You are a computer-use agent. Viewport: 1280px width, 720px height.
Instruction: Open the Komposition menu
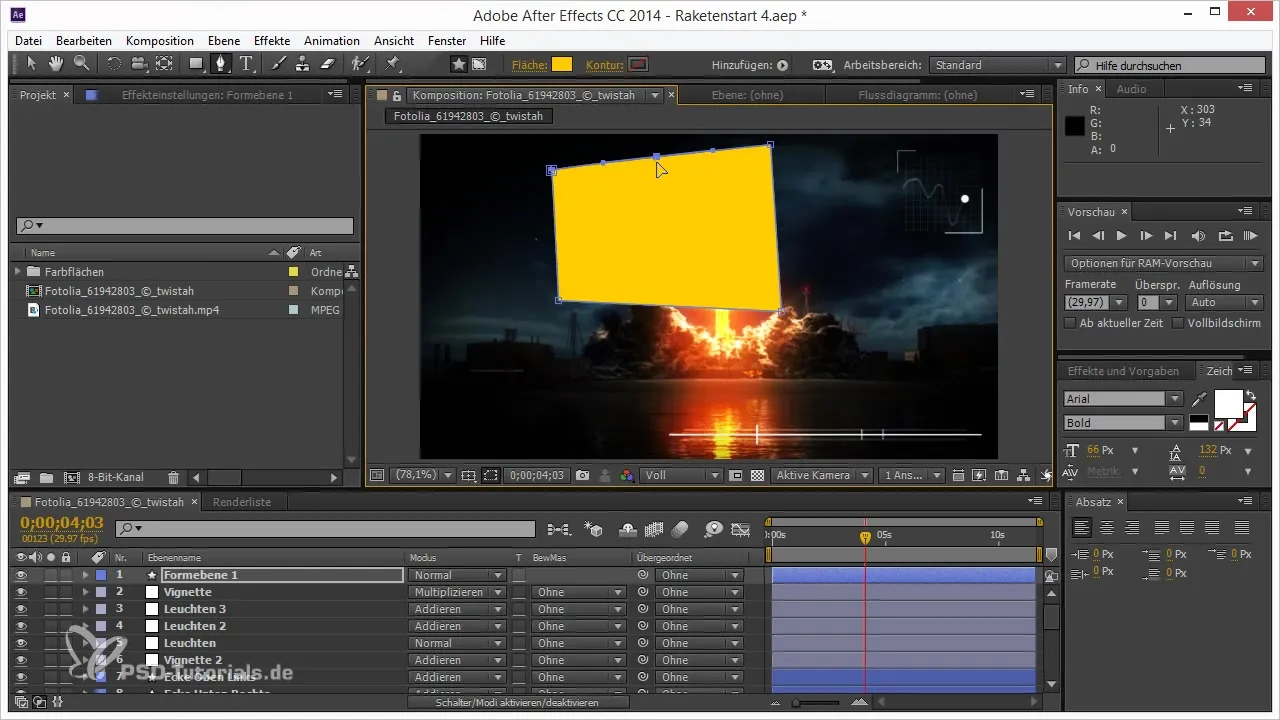[x=160, y=41]
